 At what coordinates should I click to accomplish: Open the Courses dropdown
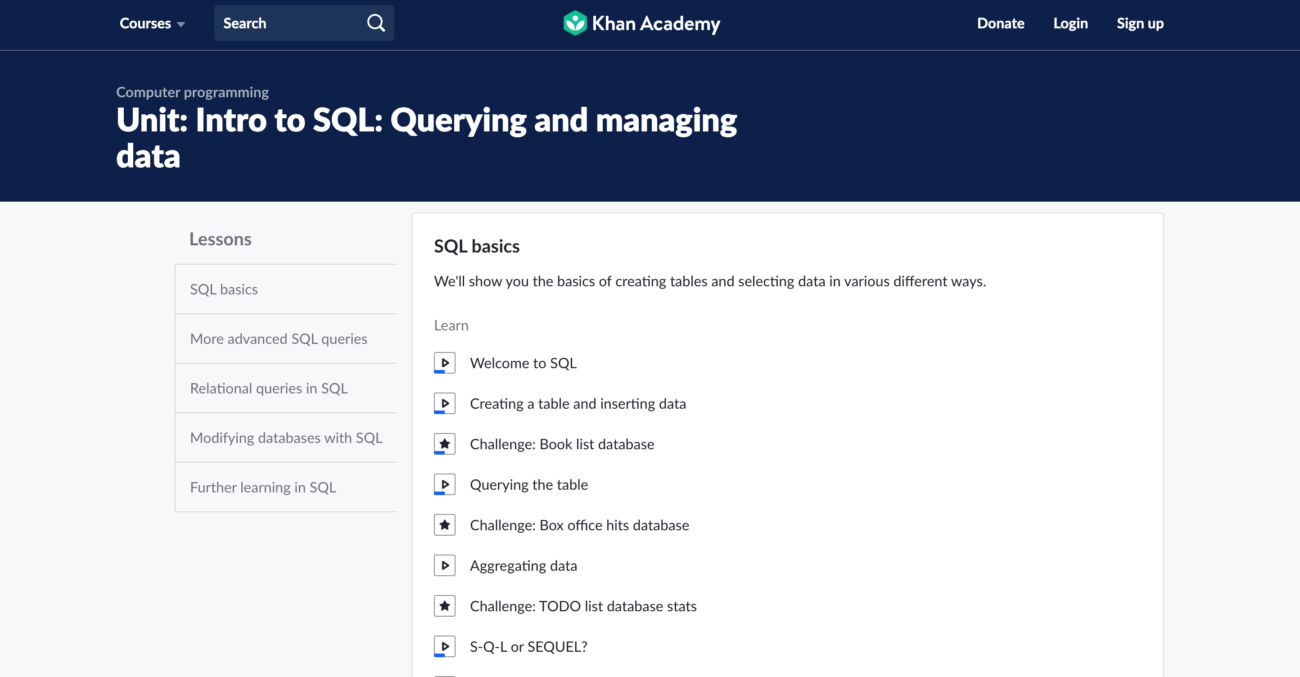tap(144, 22)
